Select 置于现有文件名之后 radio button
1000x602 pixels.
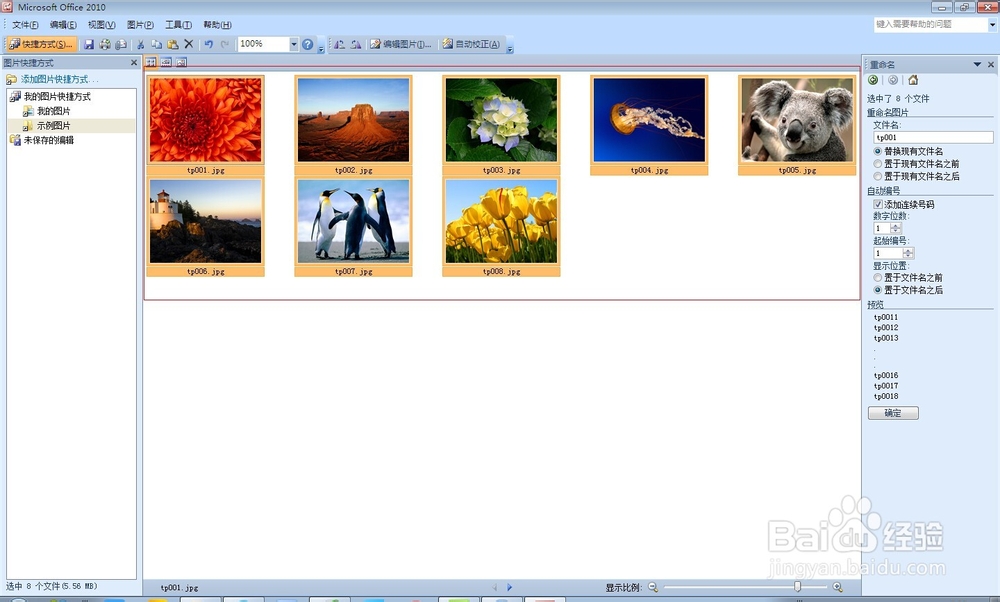click(878, 176)
